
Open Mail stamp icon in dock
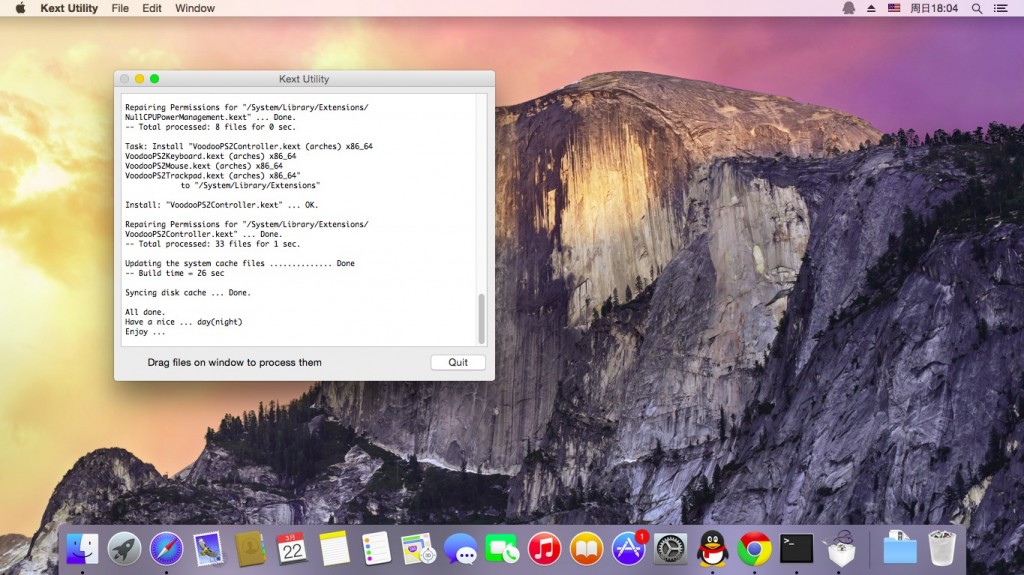click(208, 549)
